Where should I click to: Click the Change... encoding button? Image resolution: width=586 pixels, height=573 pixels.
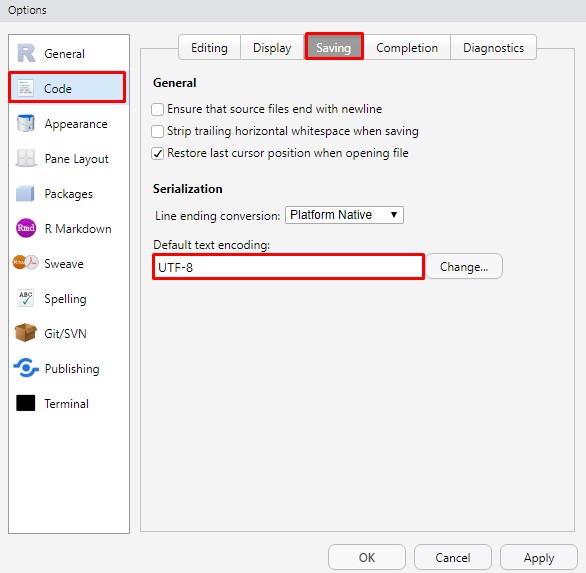click(x=464, y=267)
